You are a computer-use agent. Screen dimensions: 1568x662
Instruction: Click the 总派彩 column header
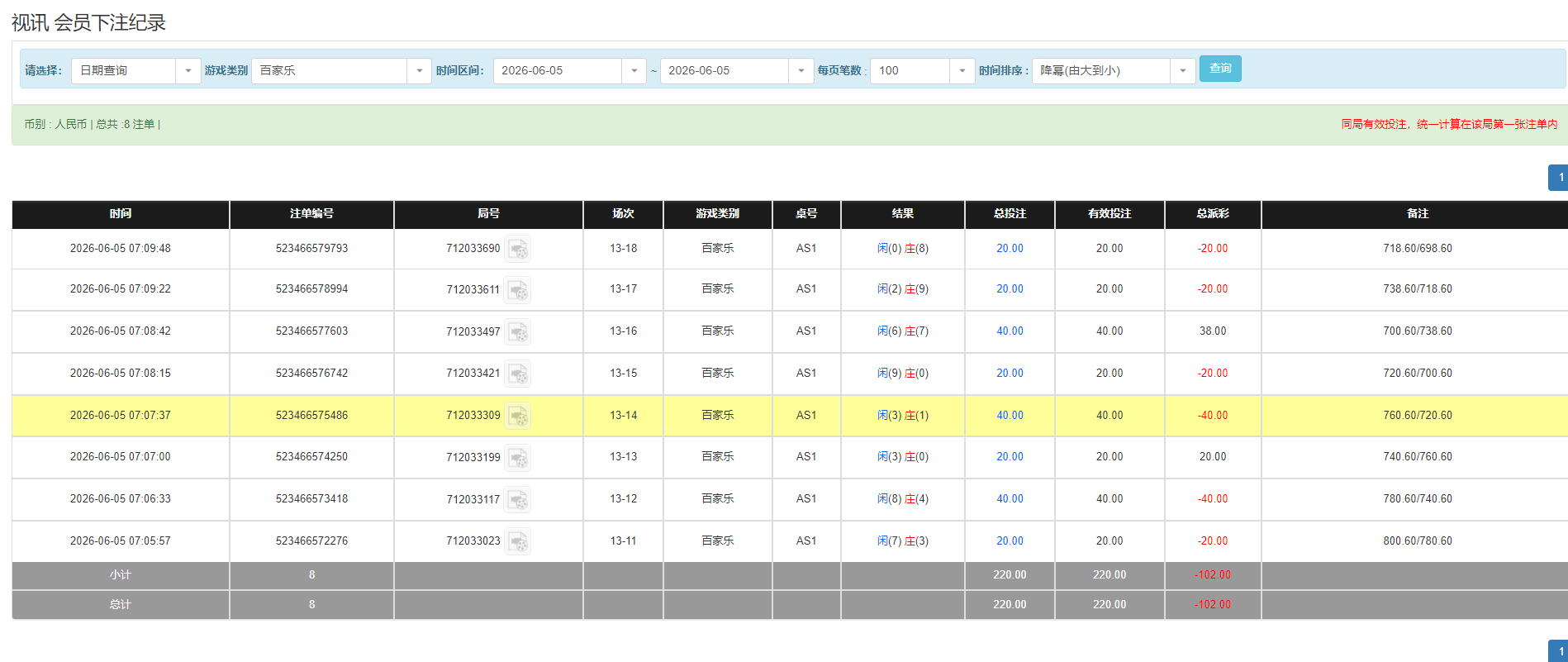point(1213,214)
